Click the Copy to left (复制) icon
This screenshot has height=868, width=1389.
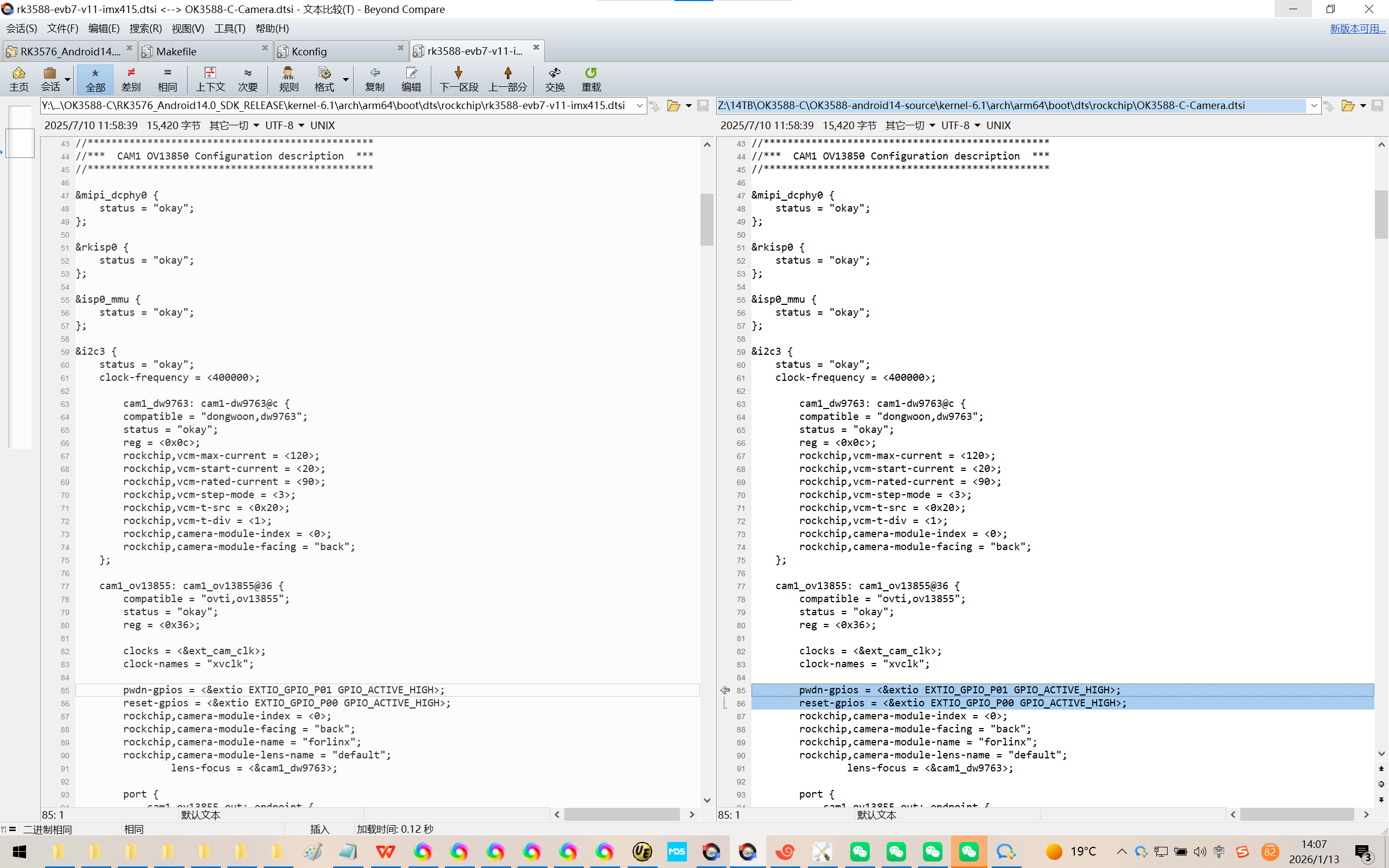click(x=374, y=79)
